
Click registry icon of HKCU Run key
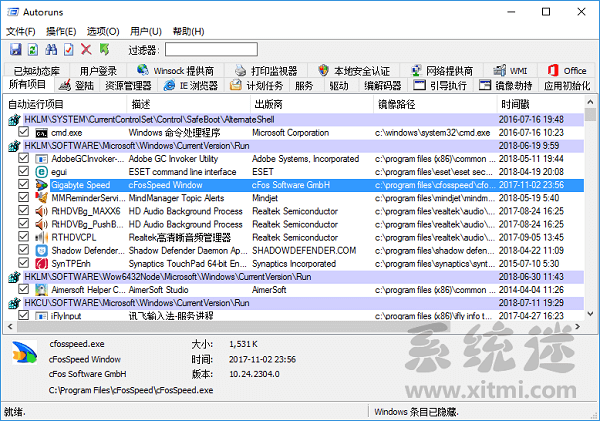[14, 303]
